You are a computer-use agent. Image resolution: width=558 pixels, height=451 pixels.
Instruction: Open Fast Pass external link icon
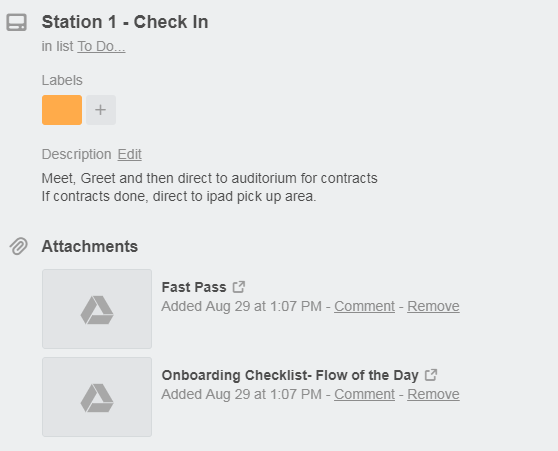(x=239, y=287)
